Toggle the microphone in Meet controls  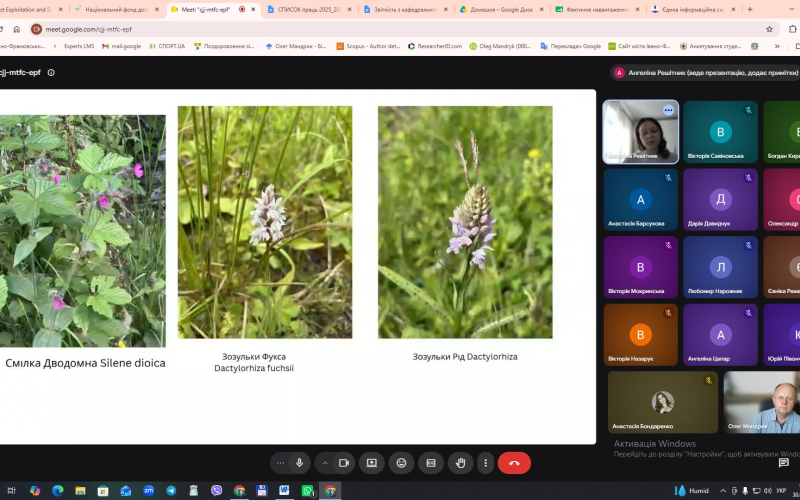[x=299, y=463]
